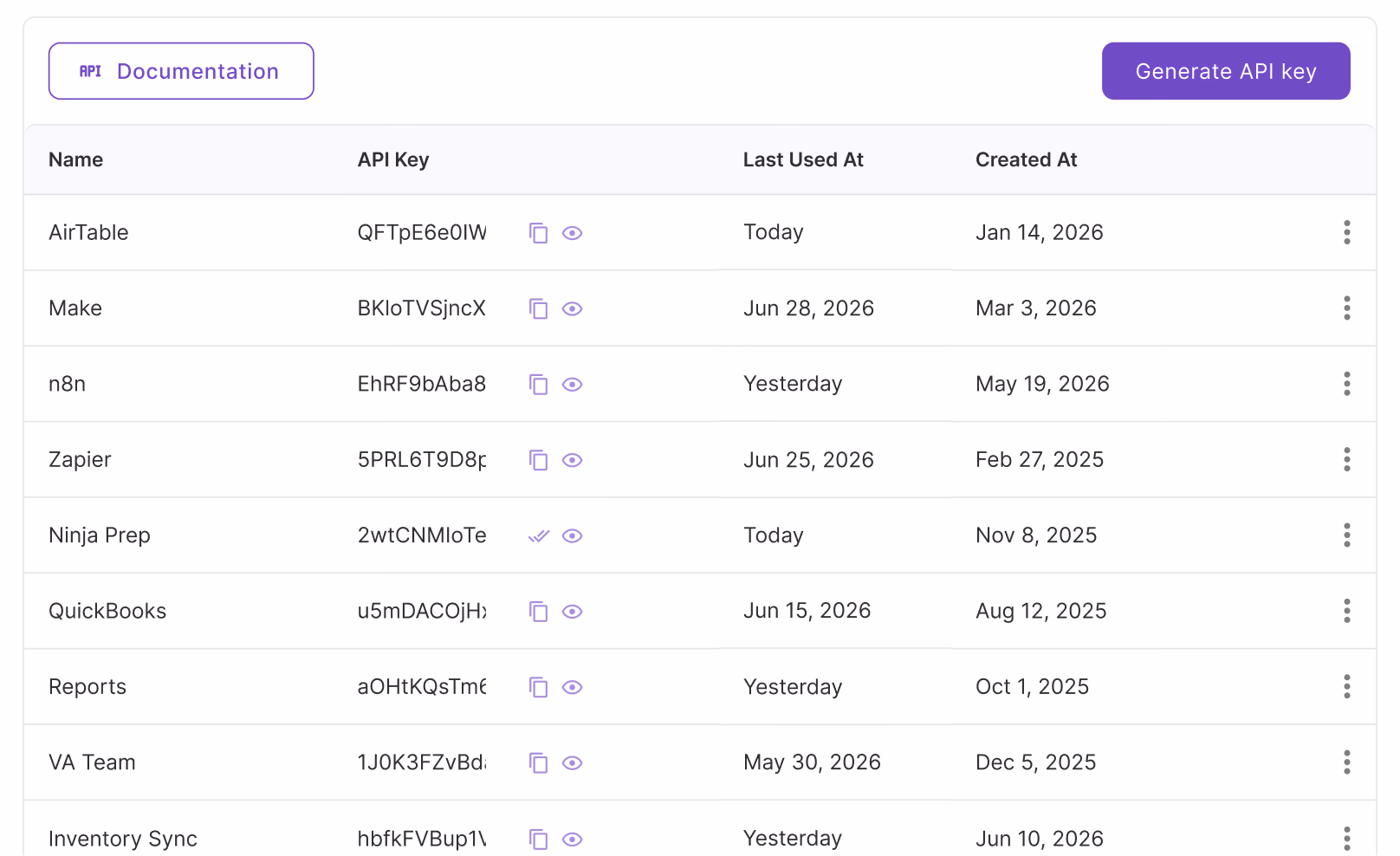This screenshot has height=856, width=1400.
Task: Click the copied checkmark for Ninja Prep
Action: 538,536
